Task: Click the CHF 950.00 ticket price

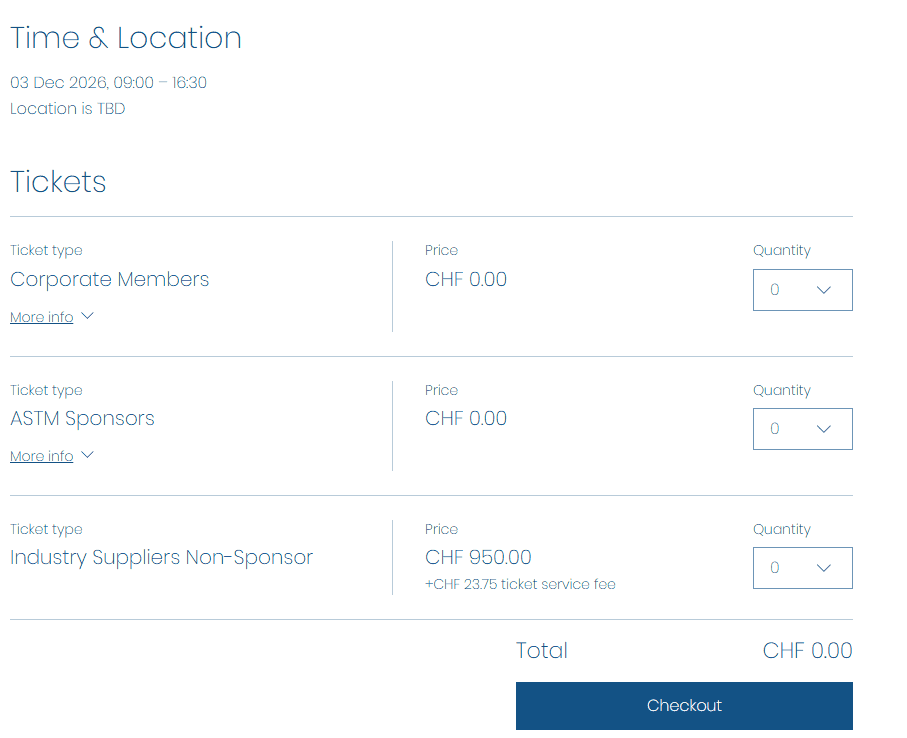Action: pos(478,558)
